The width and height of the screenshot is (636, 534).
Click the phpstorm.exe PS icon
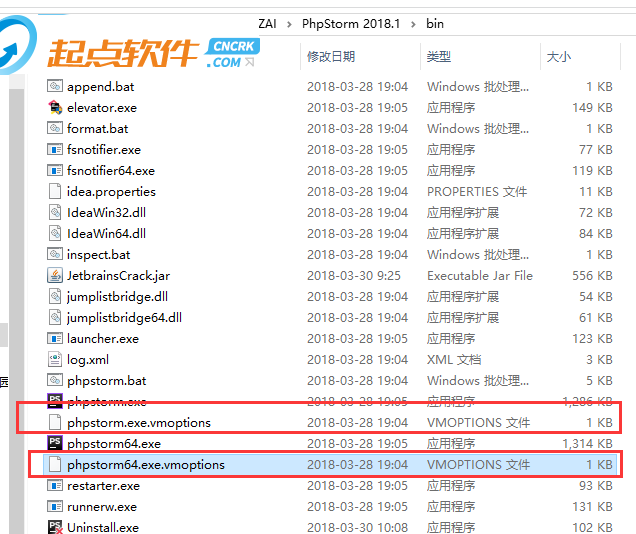55,400
